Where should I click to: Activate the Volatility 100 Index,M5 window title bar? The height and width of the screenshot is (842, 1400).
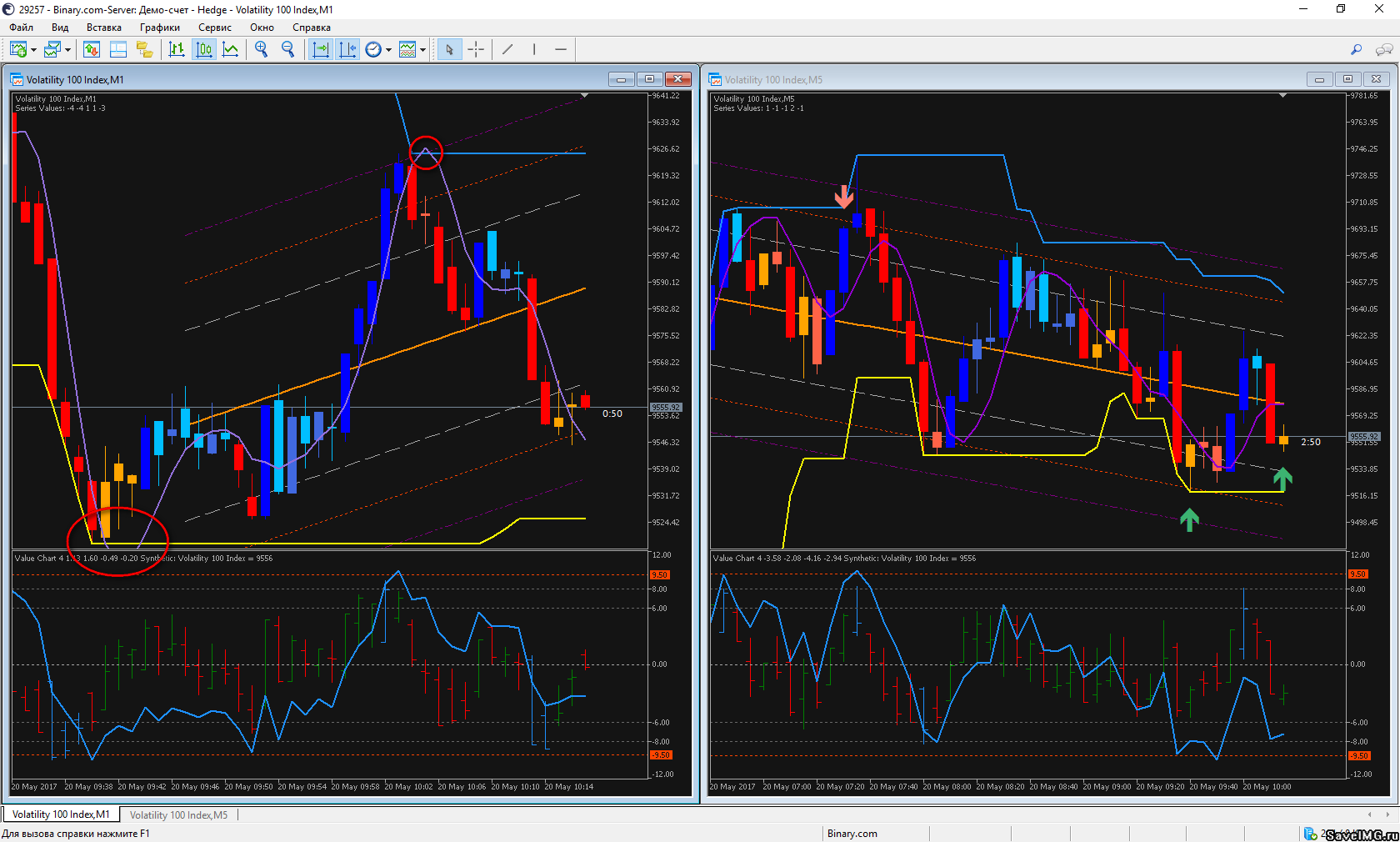[x=1000, y=79]
